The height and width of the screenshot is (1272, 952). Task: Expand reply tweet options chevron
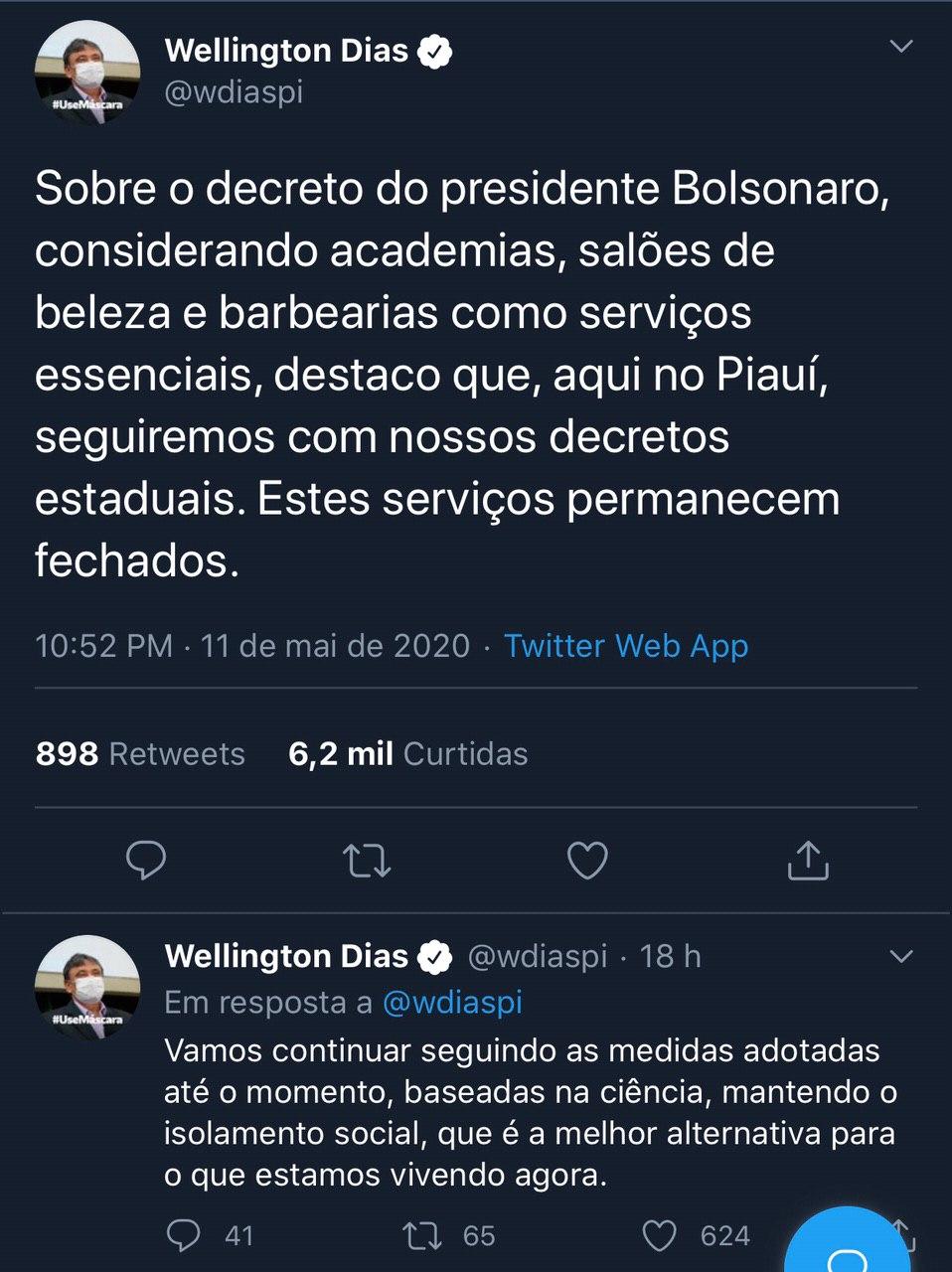coord(900,957)
